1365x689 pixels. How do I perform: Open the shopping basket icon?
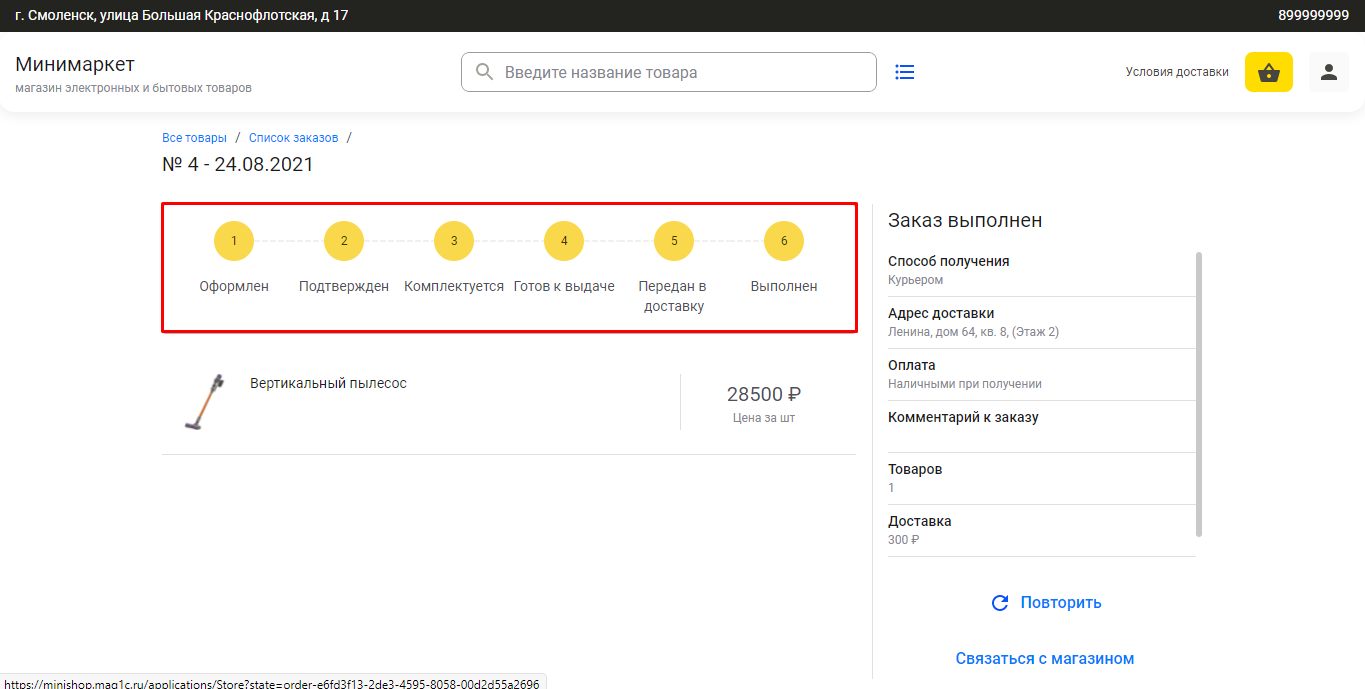click(x=1268, y=72)
